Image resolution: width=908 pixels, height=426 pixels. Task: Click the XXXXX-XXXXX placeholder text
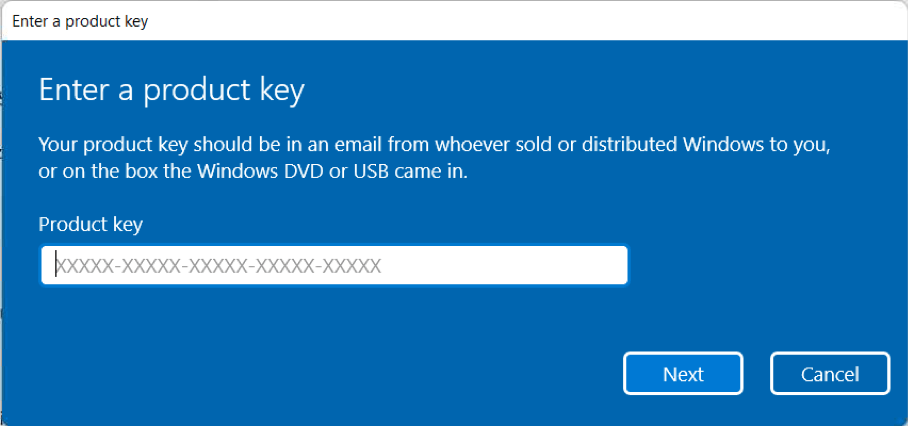click(218, 266)
